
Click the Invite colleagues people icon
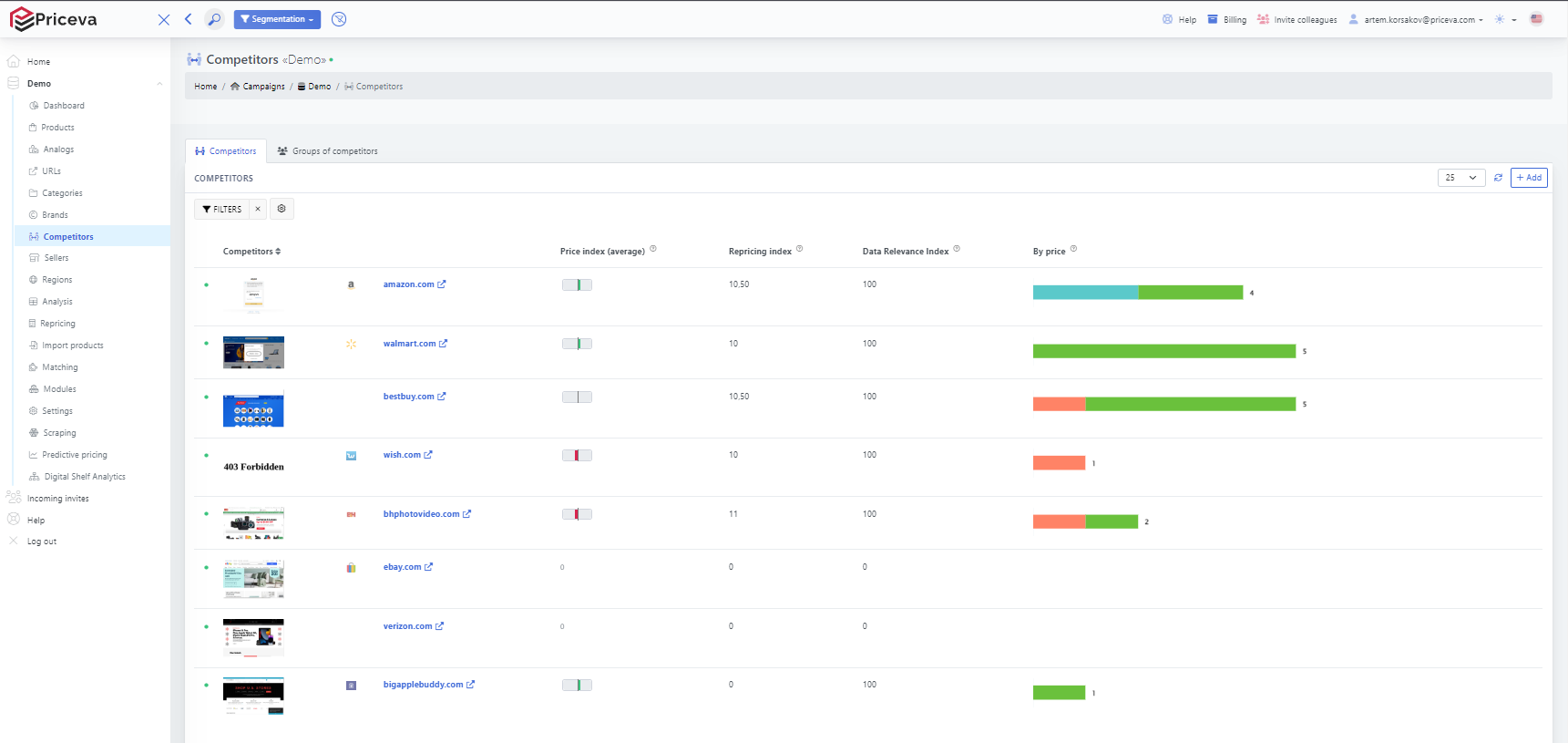tap(1263, 19)
